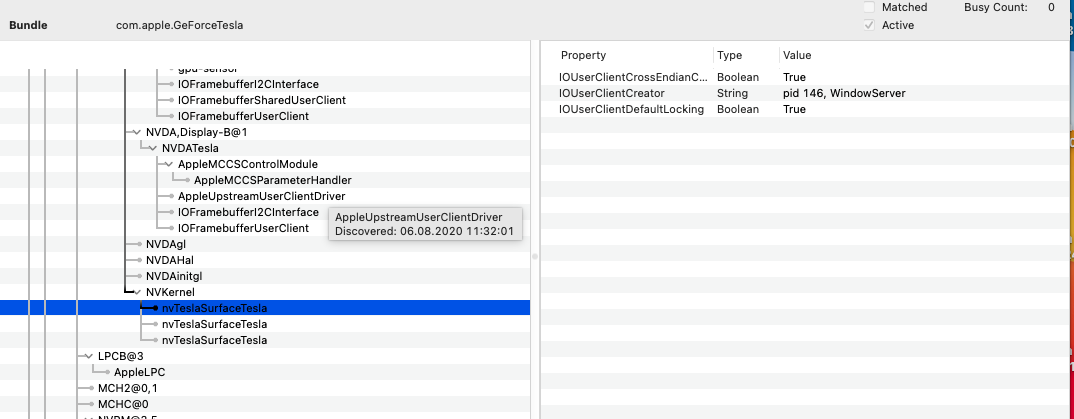Select the IOUserClientCreator property row
1074x419 pixels.
(x=805, y=93)
